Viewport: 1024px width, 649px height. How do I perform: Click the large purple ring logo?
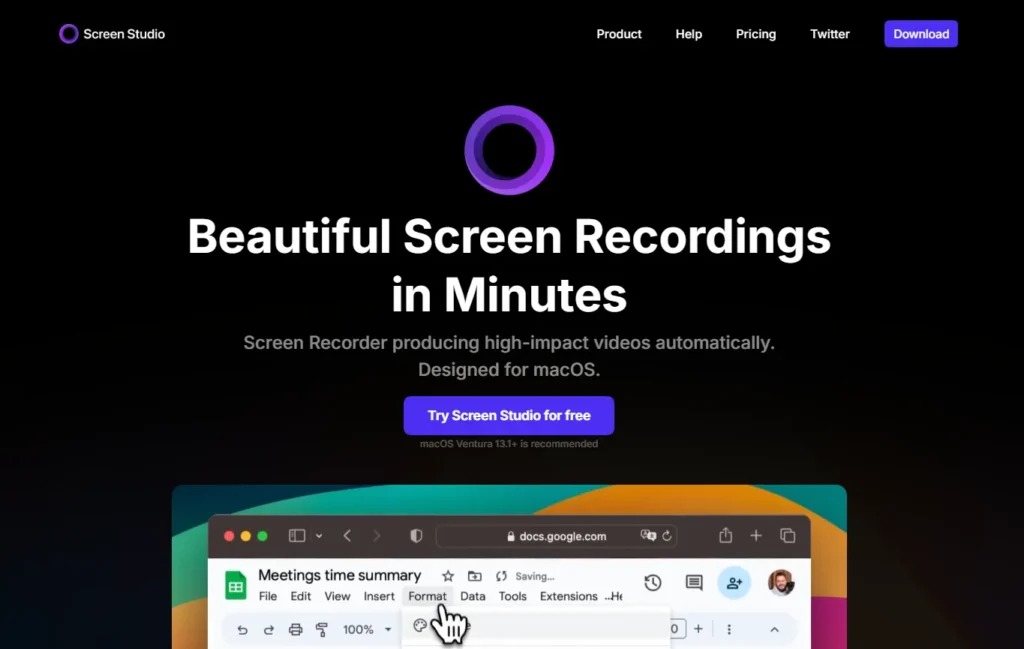tap(509, 150)
